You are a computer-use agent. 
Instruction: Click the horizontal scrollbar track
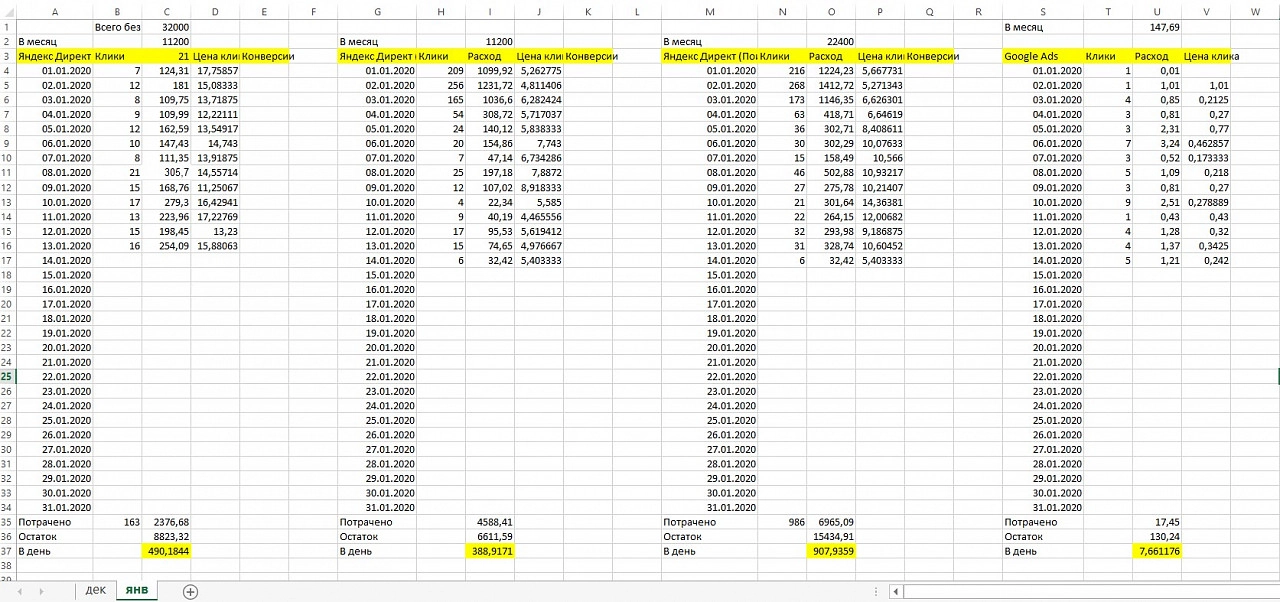pyautogui.click(x=1092, y=591)
